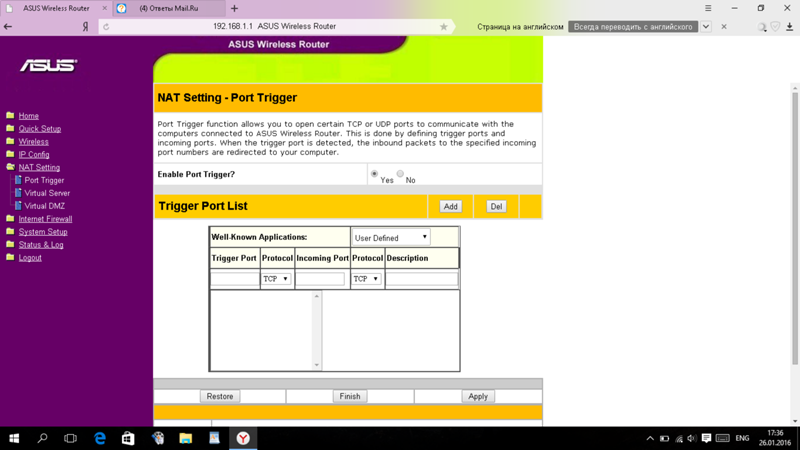Click trigger list scrollbar up arrow

[x=317, y=296]
